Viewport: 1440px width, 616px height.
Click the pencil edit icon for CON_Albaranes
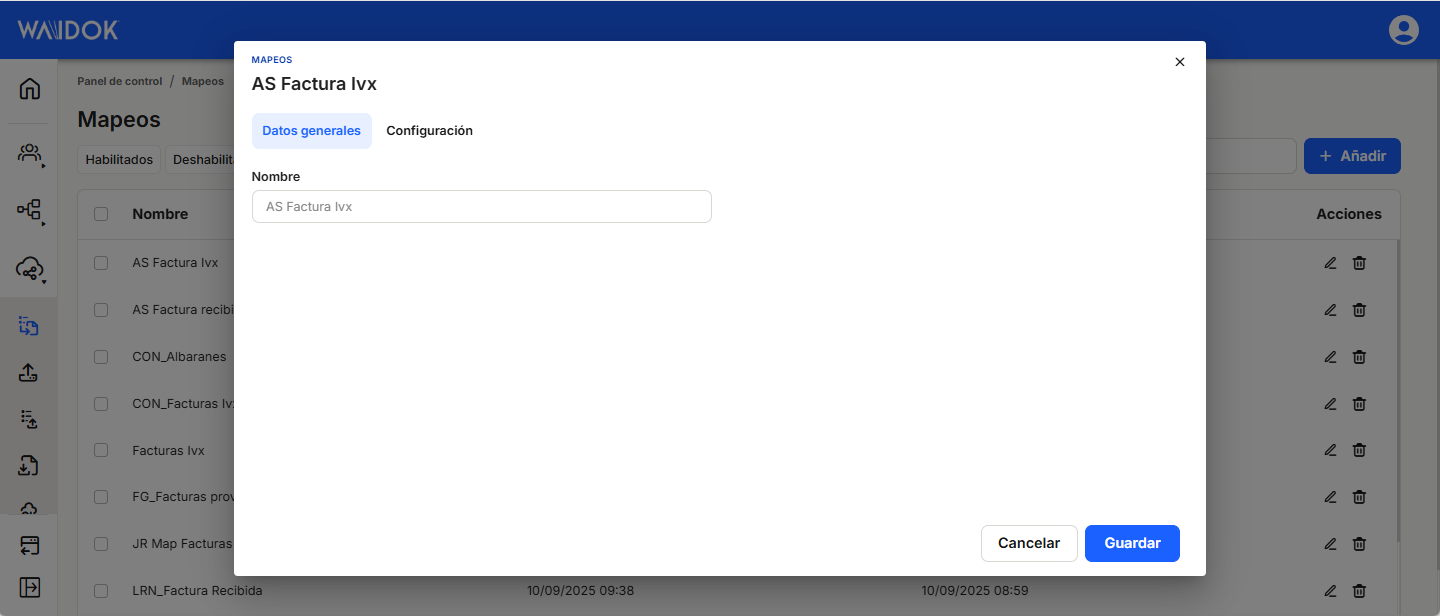click(x=1330, y=357)
